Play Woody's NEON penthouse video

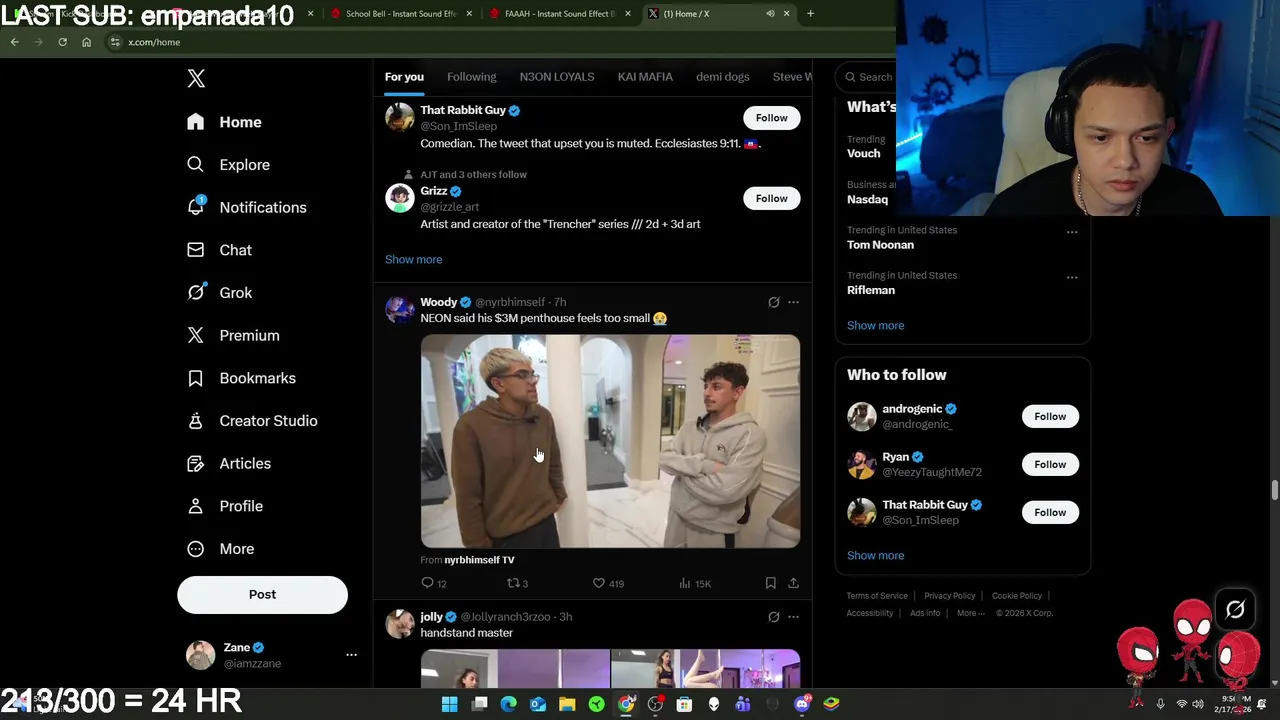(610, 441)
